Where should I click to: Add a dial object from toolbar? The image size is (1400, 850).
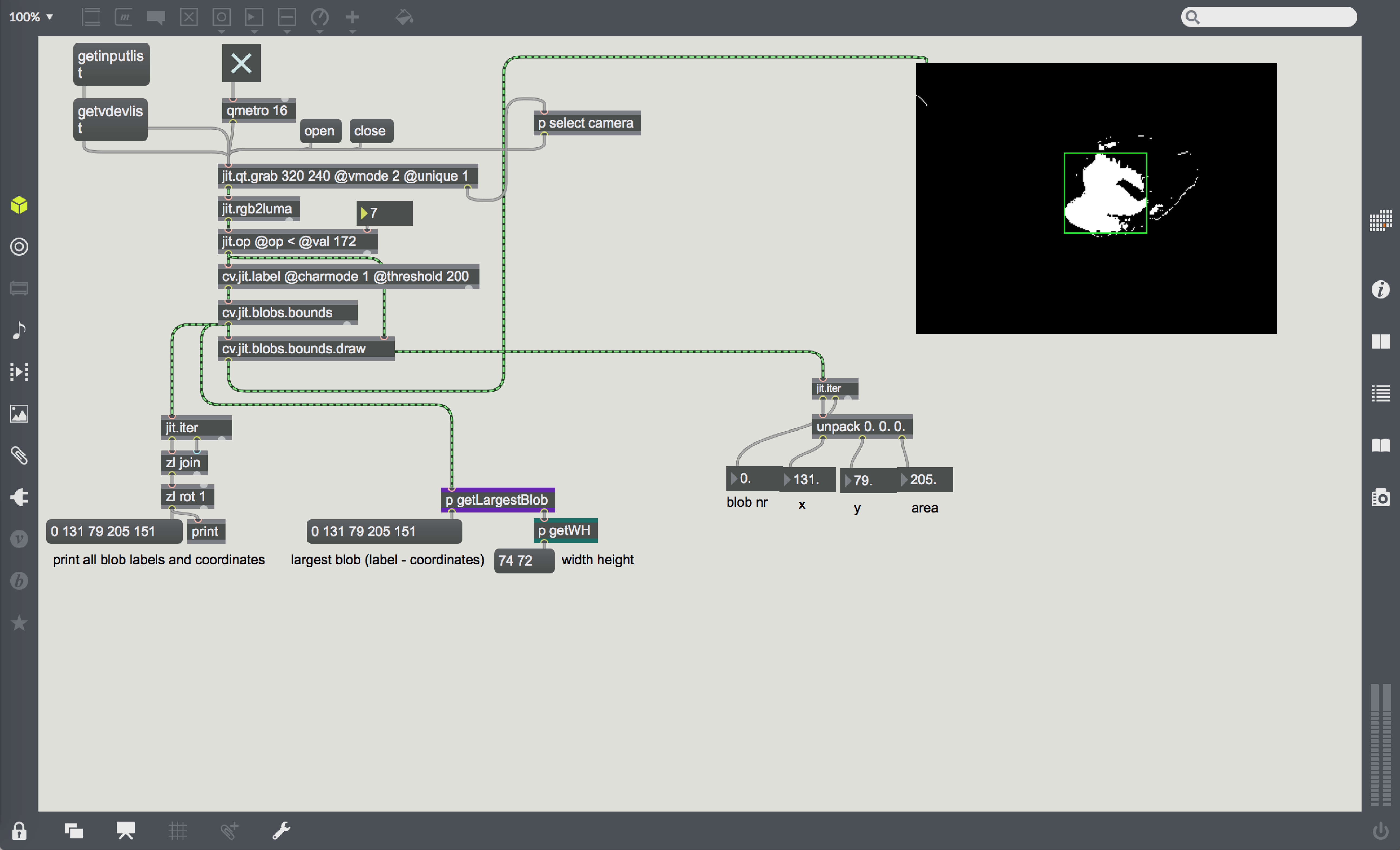click(320, 17)
